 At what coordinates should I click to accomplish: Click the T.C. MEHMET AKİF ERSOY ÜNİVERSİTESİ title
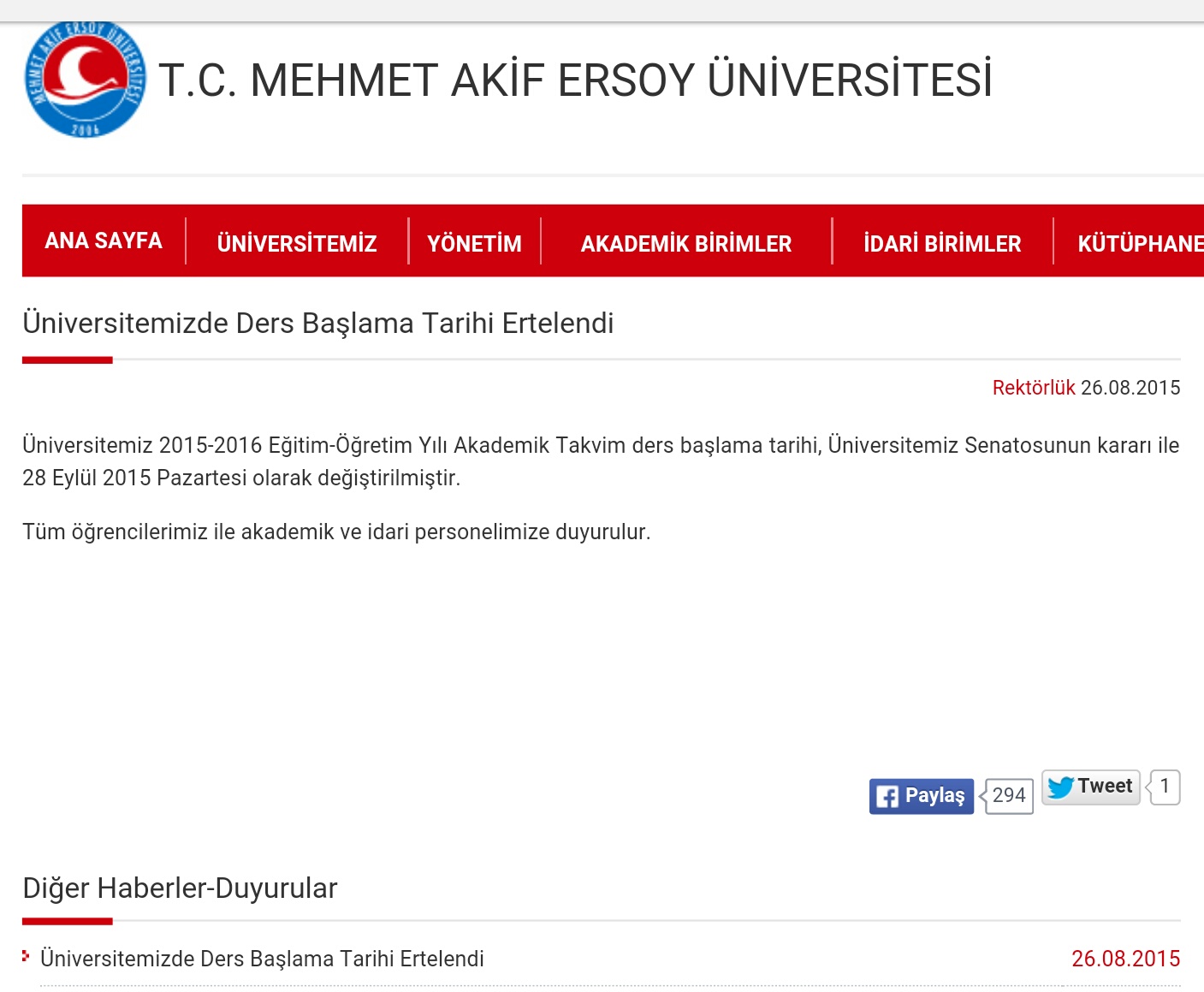pos(576,80)
